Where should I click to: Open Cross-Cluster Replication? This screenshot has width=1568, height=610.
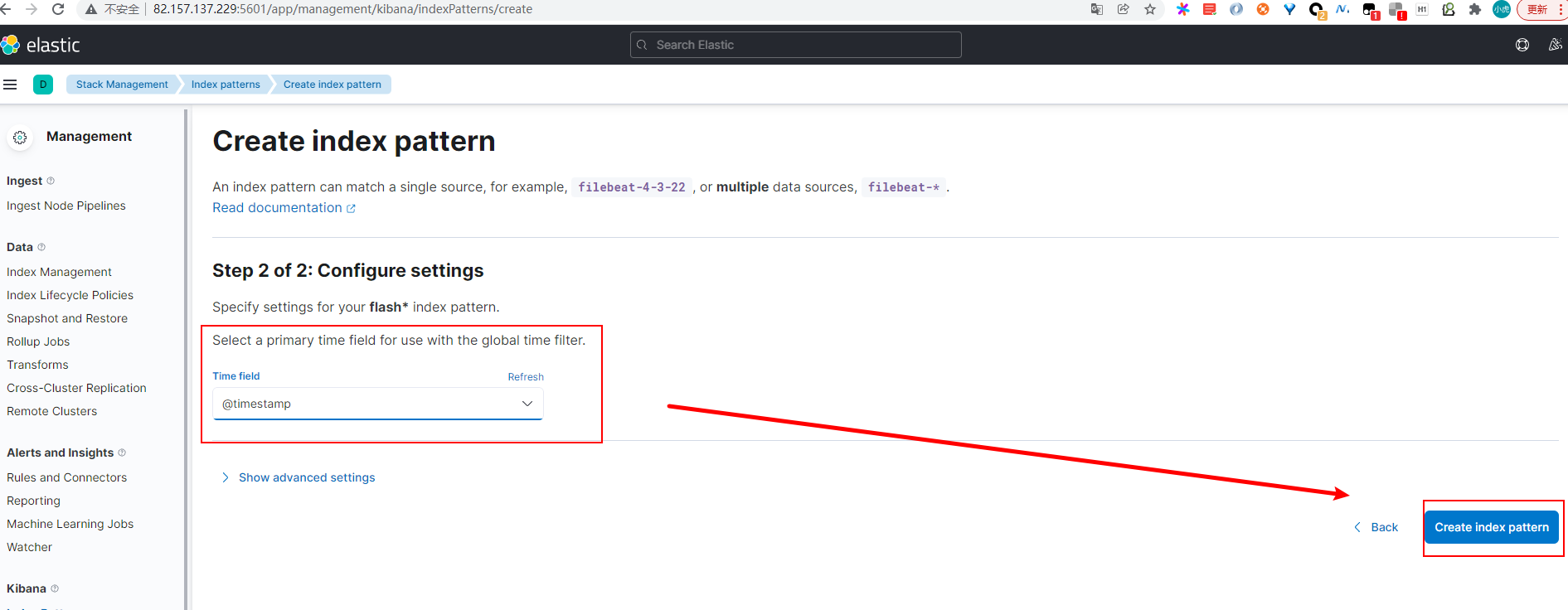pyautogui.click(x=76, y=388)
